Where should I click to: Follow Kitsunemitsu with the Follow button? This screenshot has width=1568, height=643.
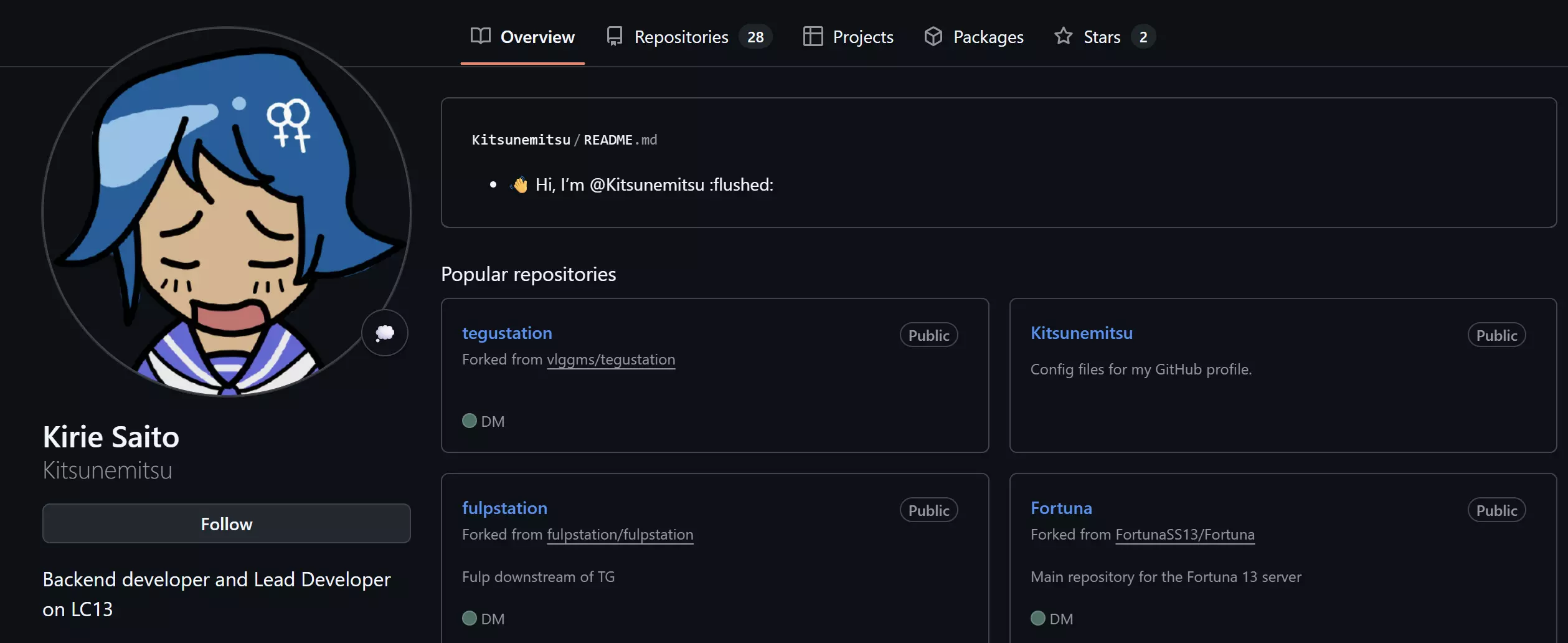(x=227, y=524)
